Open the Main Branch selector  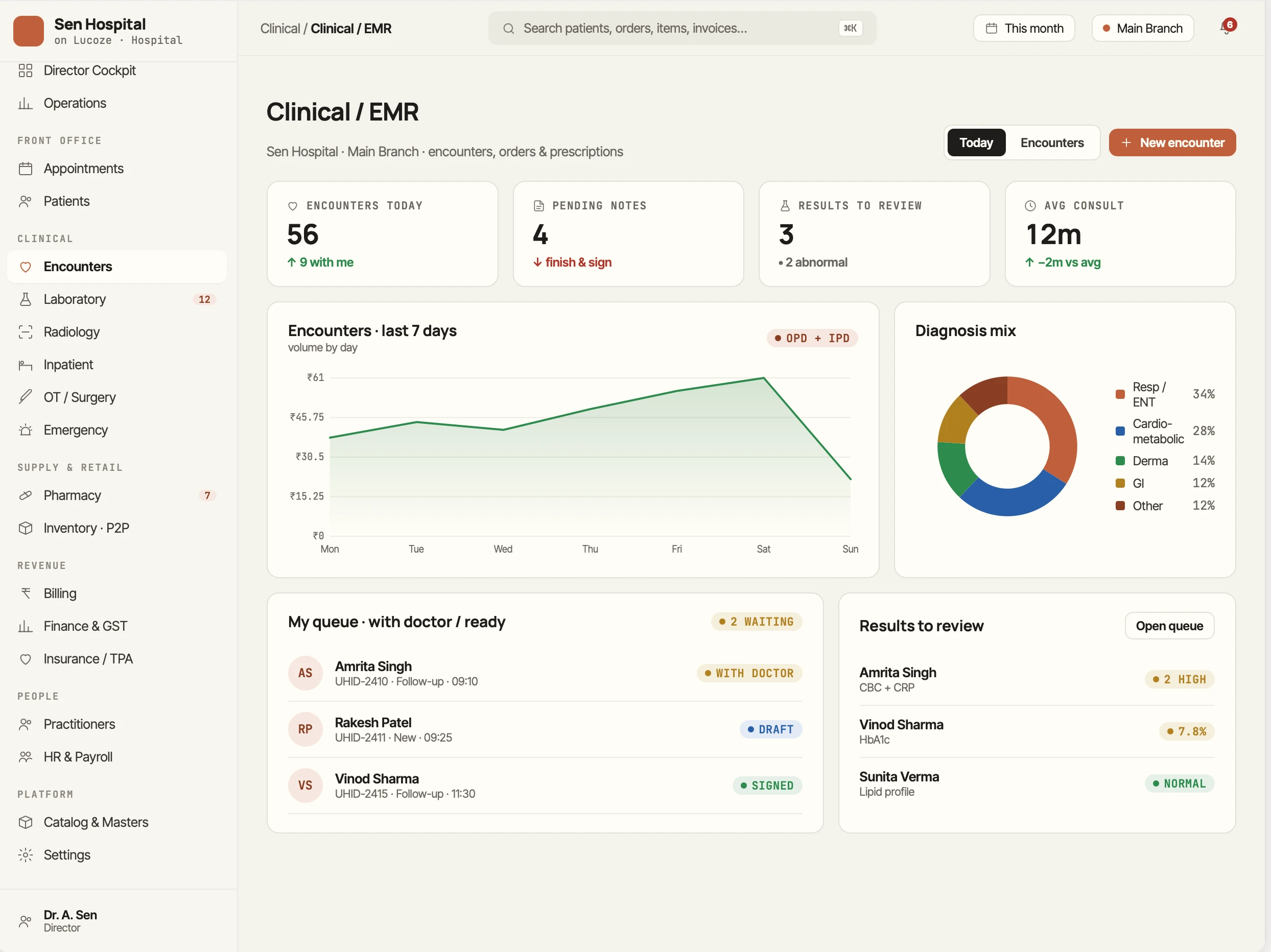point(1142,29)
